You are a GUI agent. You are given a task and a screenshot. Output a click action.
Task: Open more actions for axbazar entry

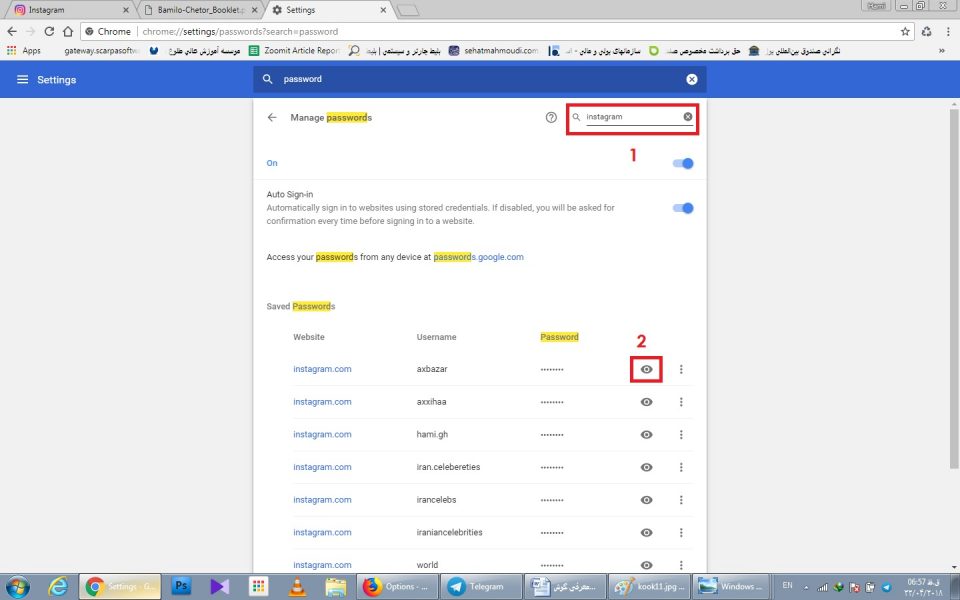pyautogui.click(x=681, y=369)
